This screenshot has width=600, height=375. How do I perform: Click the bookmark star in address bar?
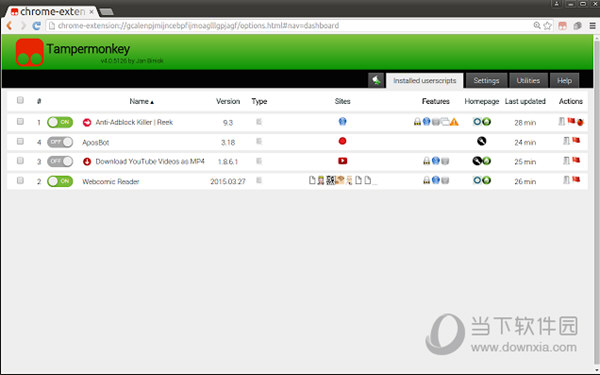[548, 26]
